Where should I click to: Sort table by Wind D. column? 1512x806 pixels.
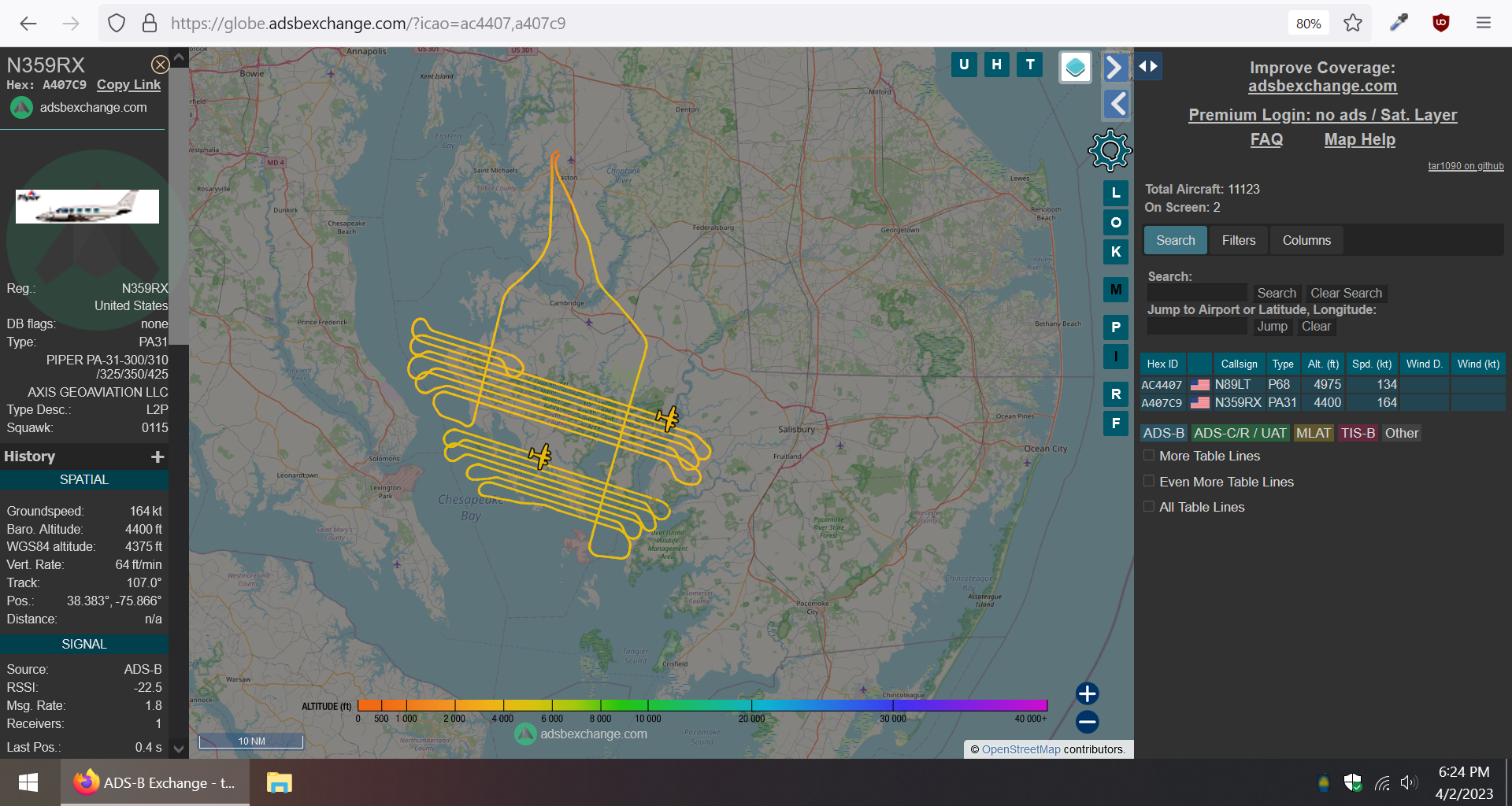pos(1424,364)
